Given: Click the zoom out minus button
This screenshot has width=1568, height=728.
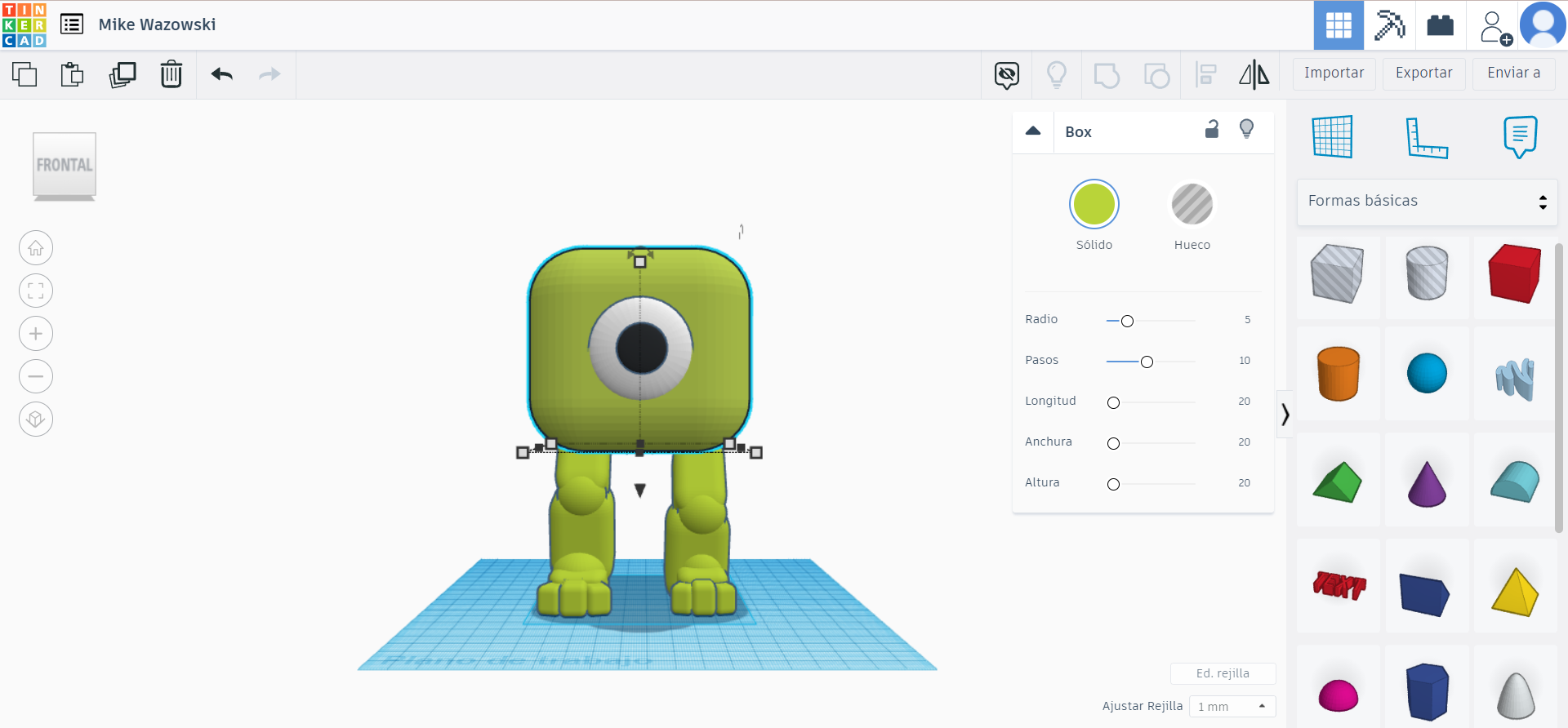Looking at the screenshot, I should tap(36, 376).
